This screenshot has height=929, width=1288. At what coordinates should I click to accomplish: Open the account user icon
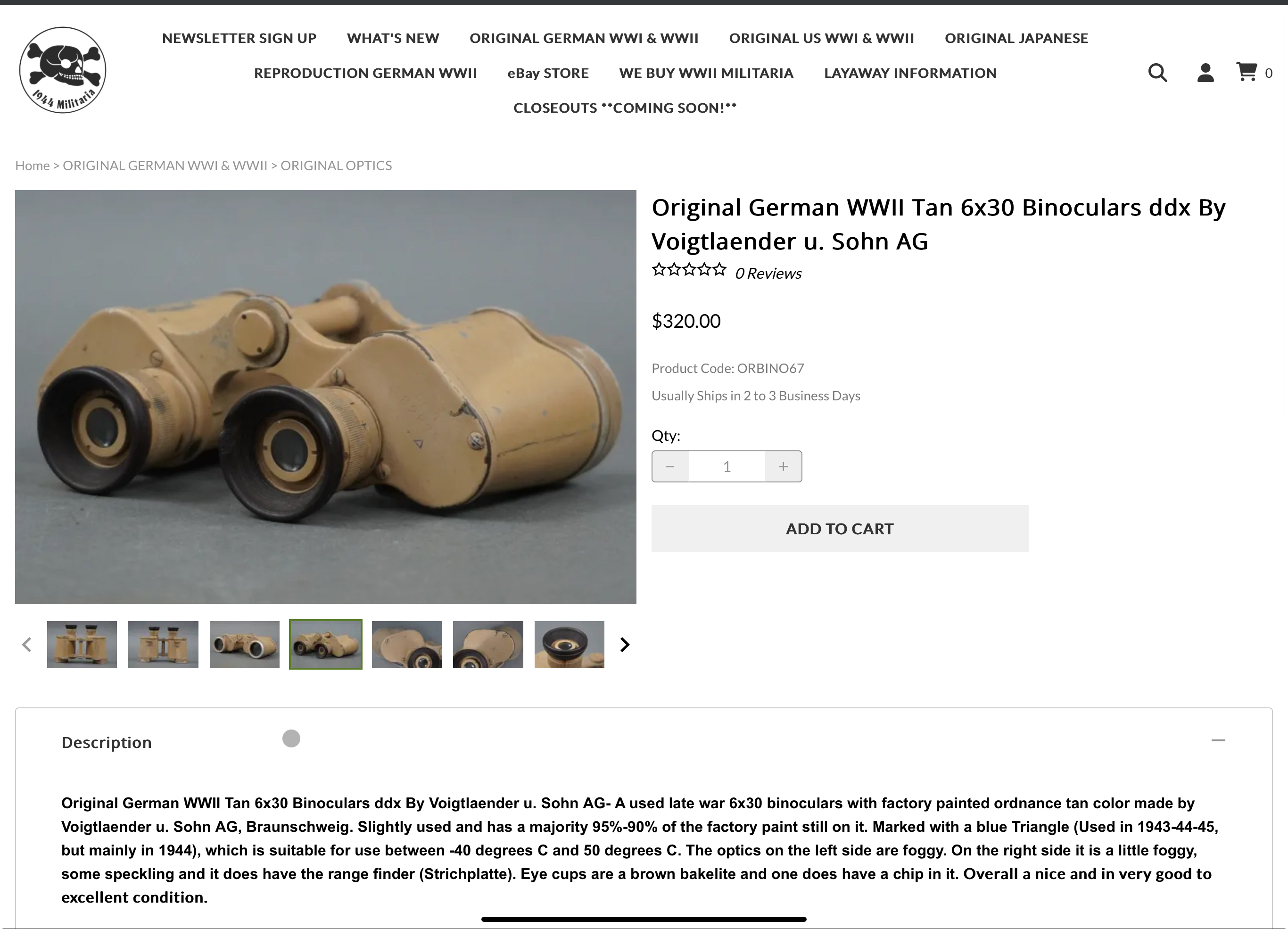click(1205, 73)
